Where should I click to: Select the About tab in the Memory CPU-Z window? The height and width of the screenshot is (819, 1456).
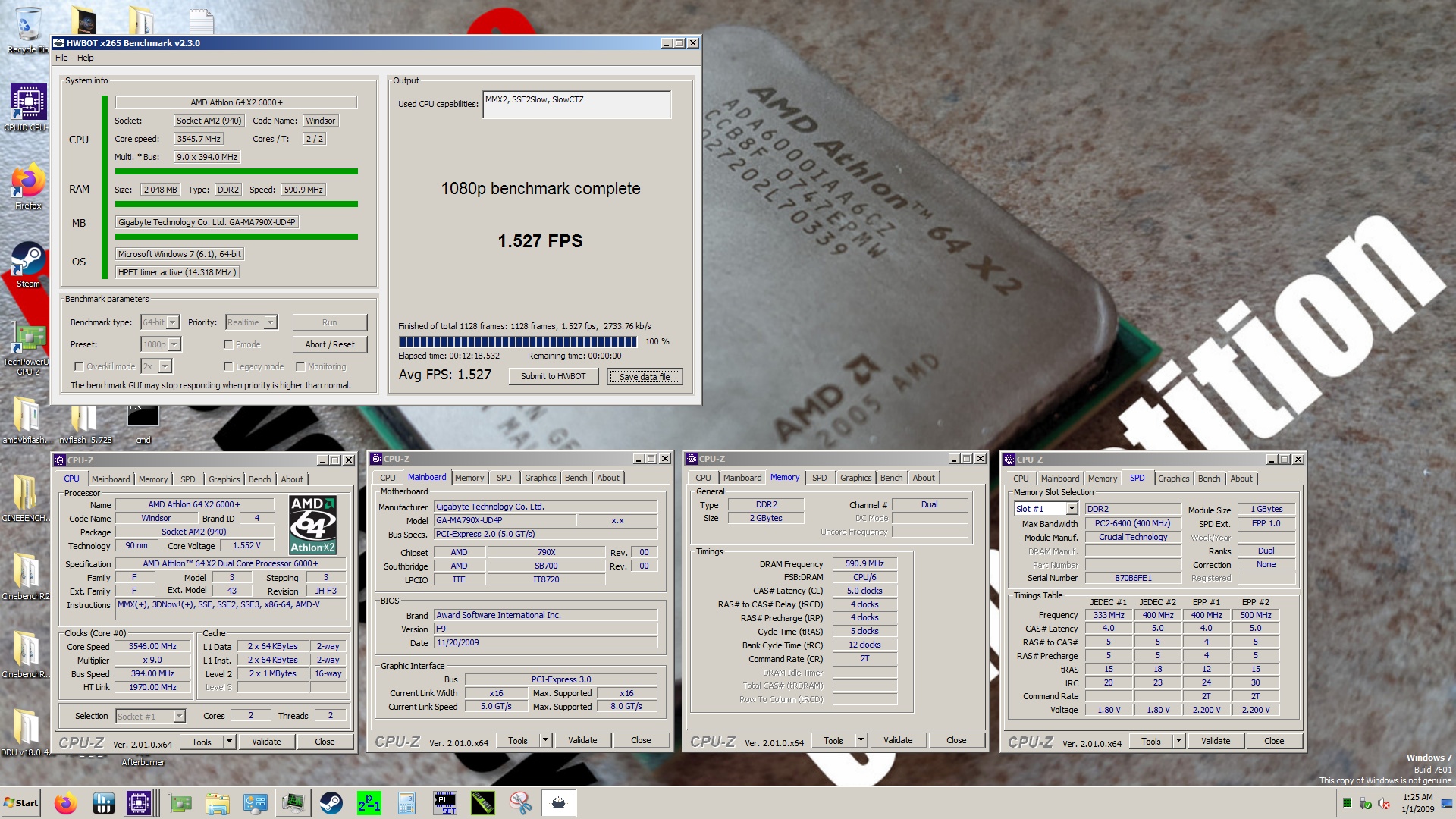coord(924,478)
